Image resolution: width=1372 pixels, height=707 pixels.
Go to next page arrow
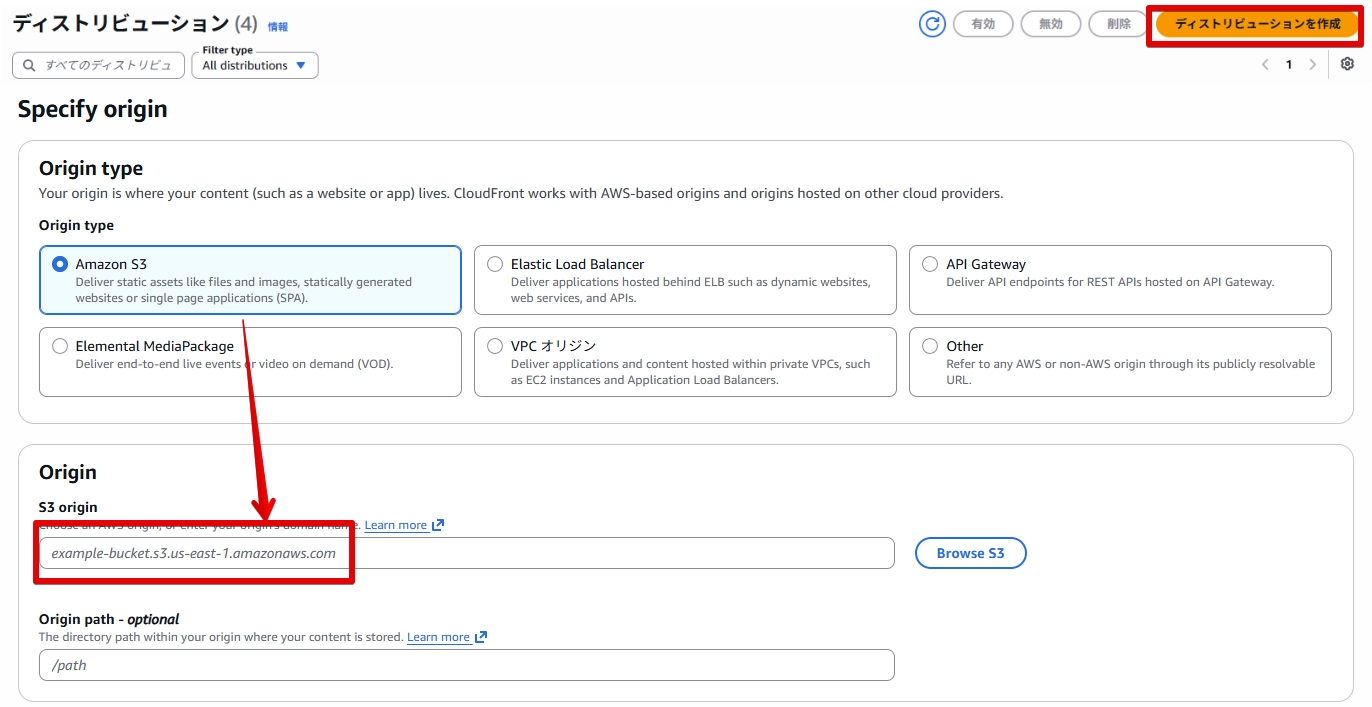(x=1313, y=65)
